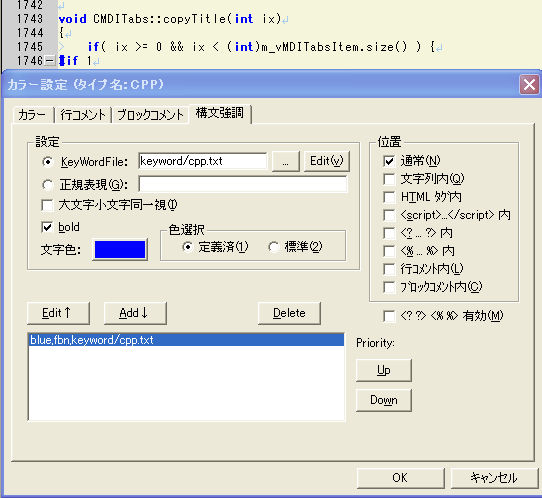Open the 行コメント tab
The height and width of the screenshot is (498, 542).
[83, 115]
